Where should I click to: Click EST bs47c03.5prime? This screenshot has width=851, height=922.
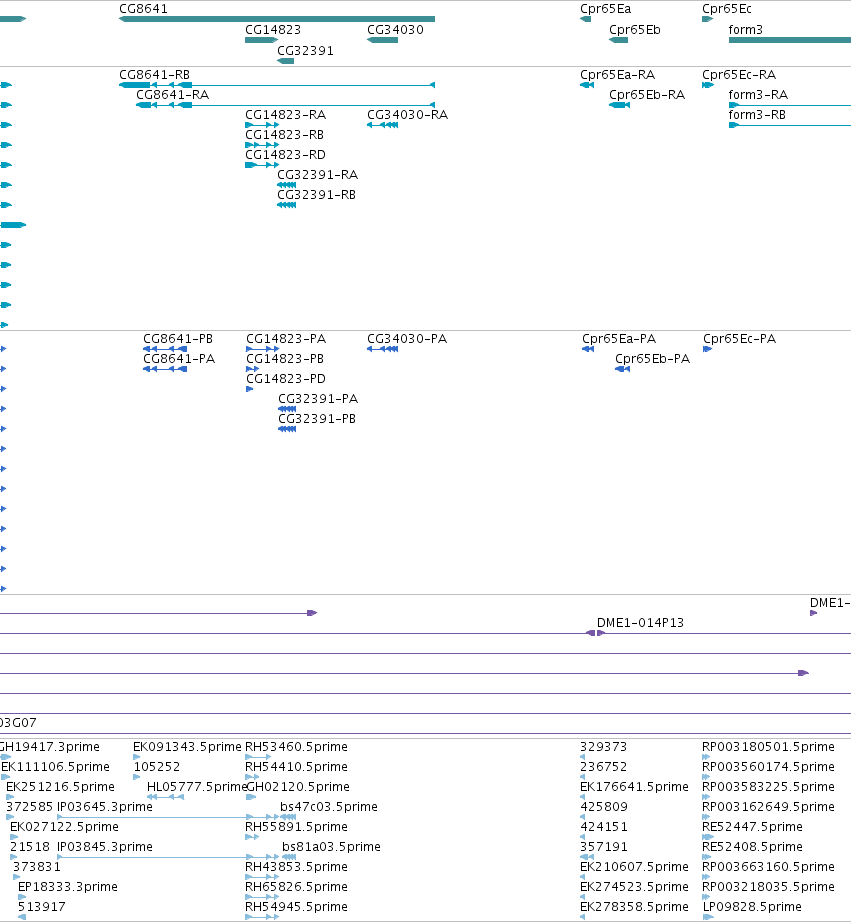(288, 817)
